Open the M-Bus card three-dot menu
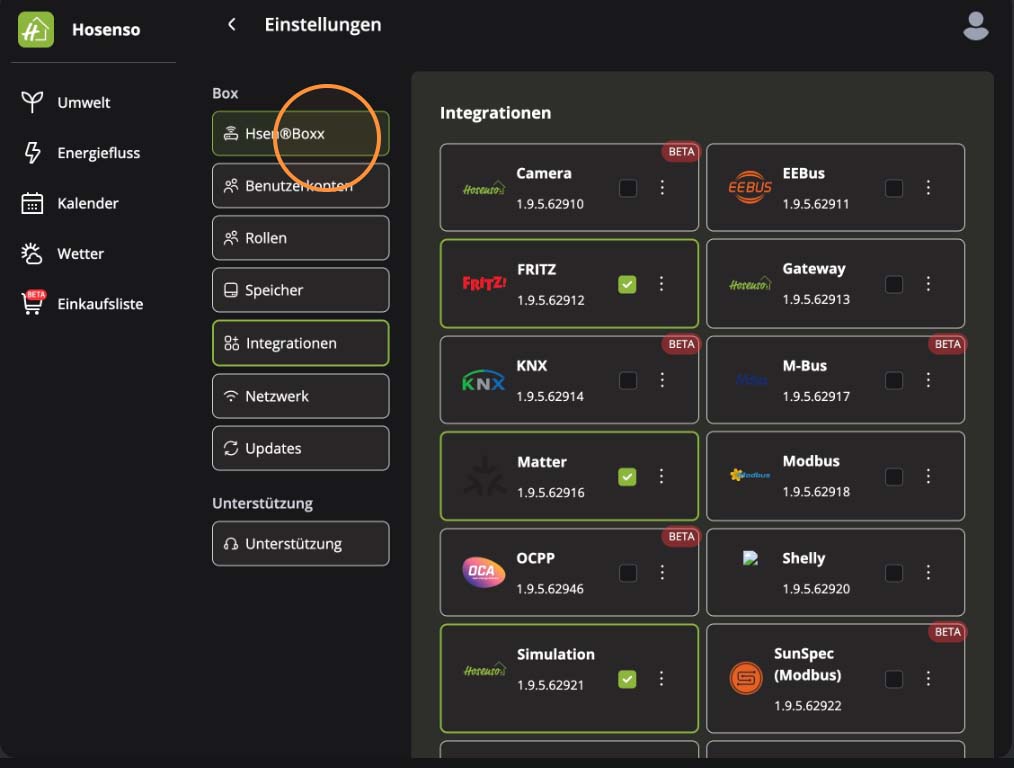1014x768 pixels. [928, 379]
